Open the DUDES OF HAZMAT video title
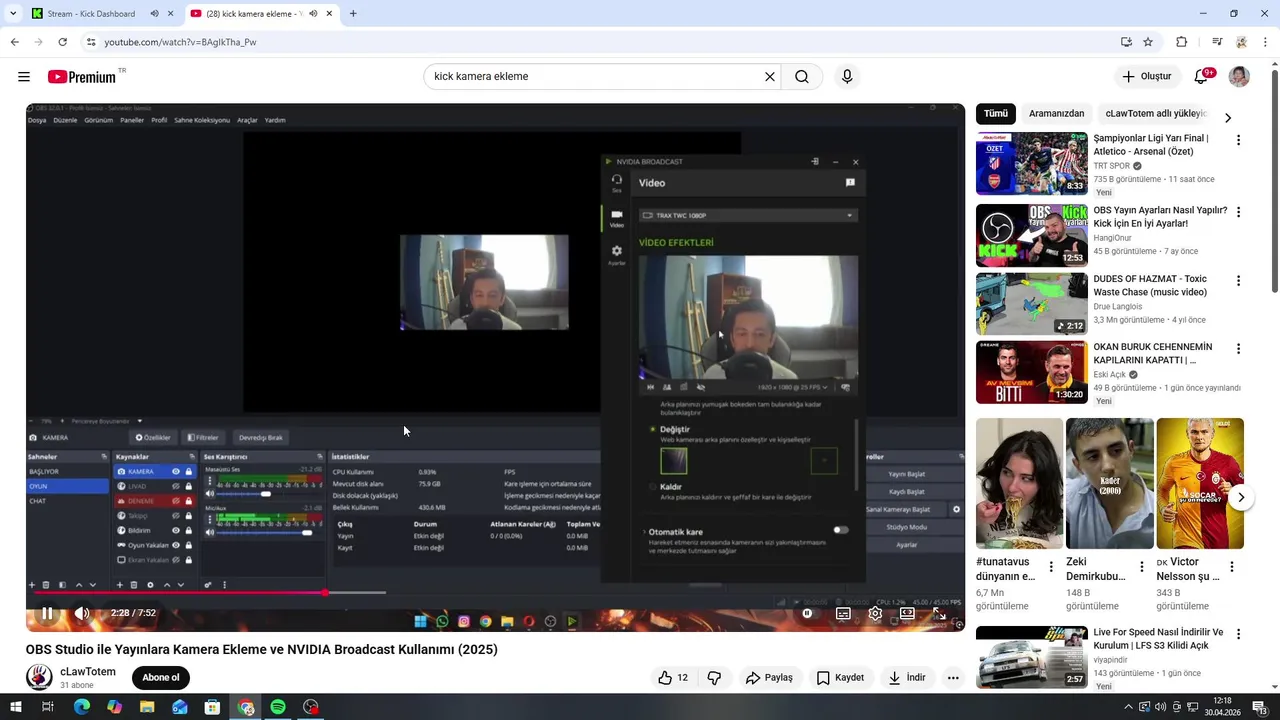 (1150, 286)
